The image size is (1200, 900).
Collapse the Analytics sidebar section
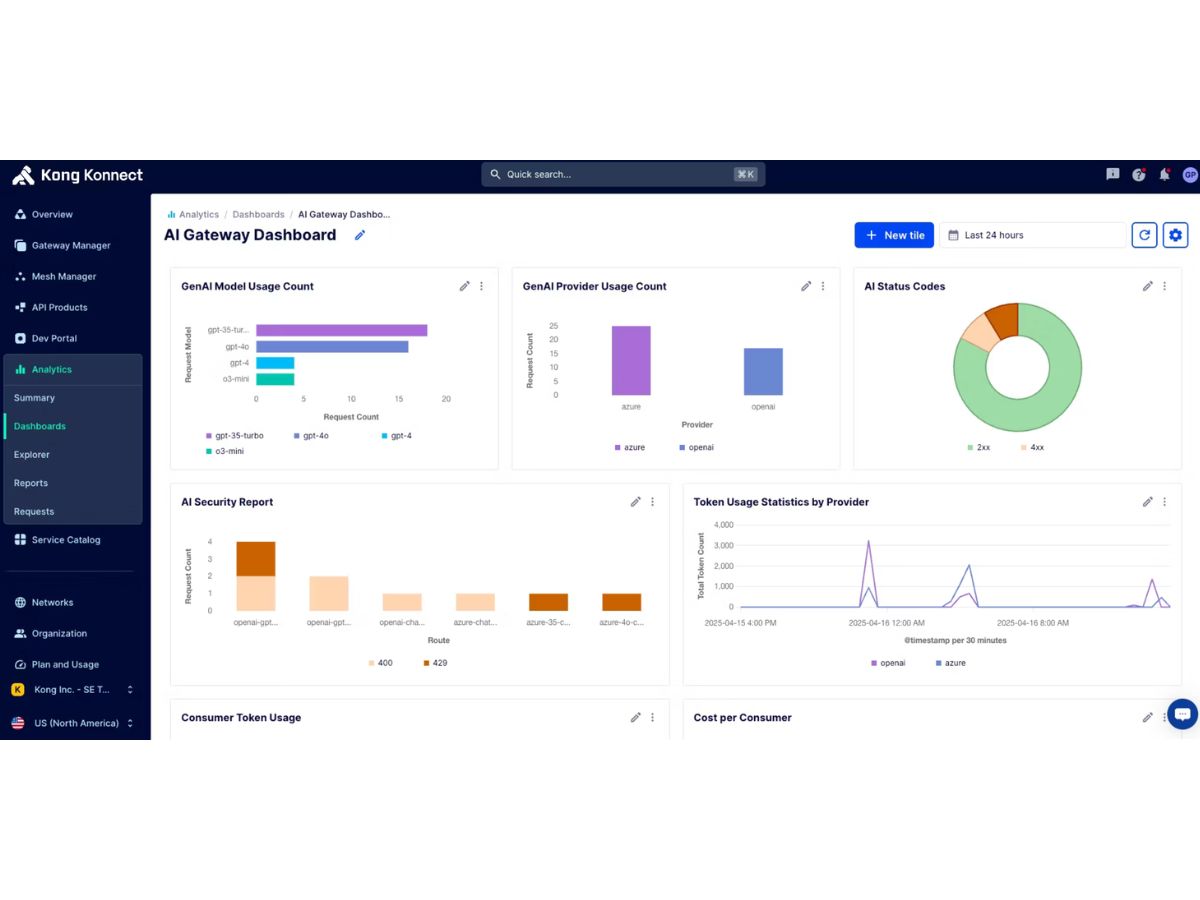(73, 369)
